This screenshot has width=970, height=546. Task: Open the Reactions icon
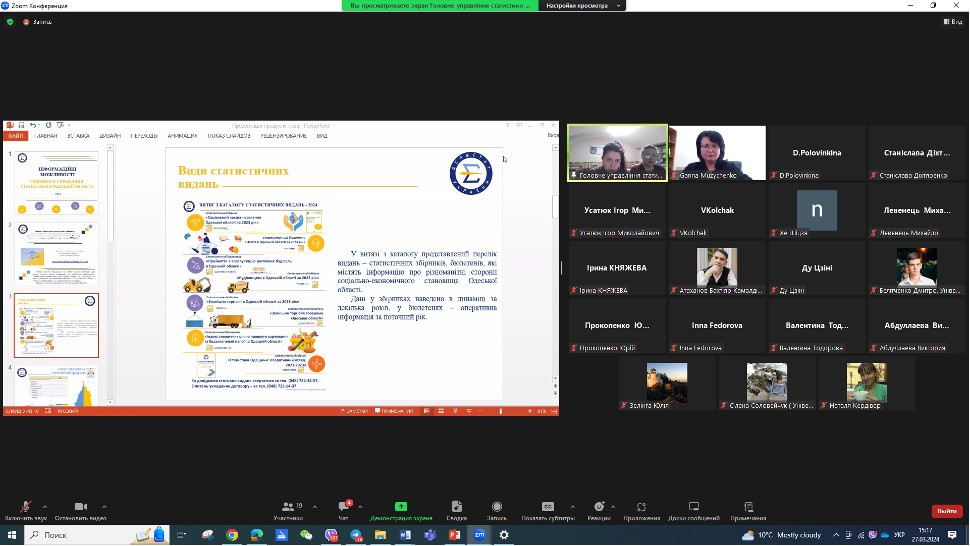(x=599, y=509)
